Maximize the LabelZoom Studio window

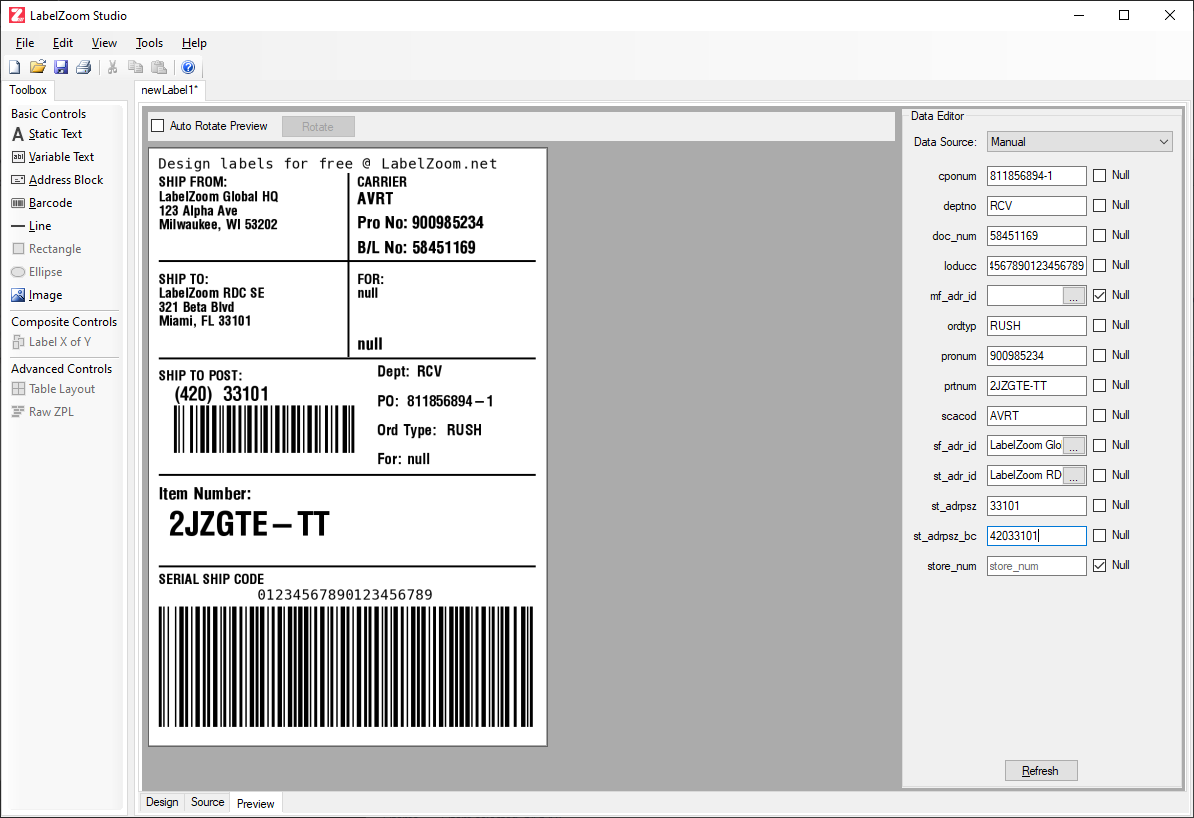click(x=1124, y=15)
